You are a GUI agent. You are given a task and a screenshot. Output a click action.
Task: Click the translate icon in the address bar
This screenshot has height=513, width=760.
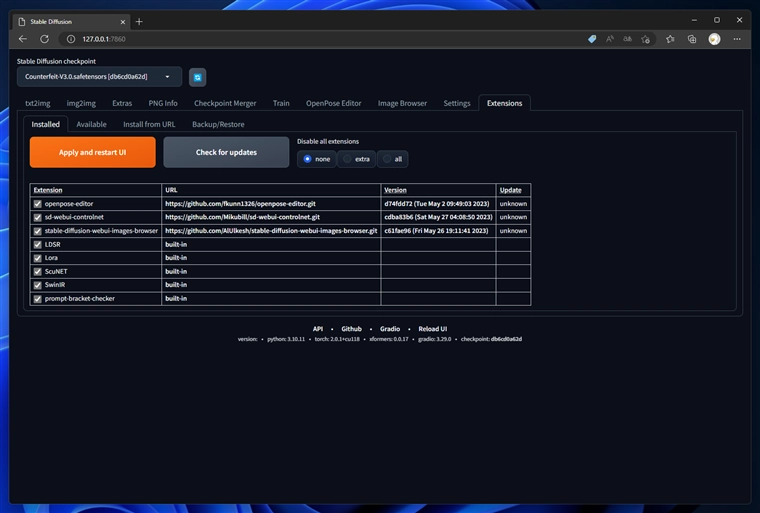(x=627, y=39)
